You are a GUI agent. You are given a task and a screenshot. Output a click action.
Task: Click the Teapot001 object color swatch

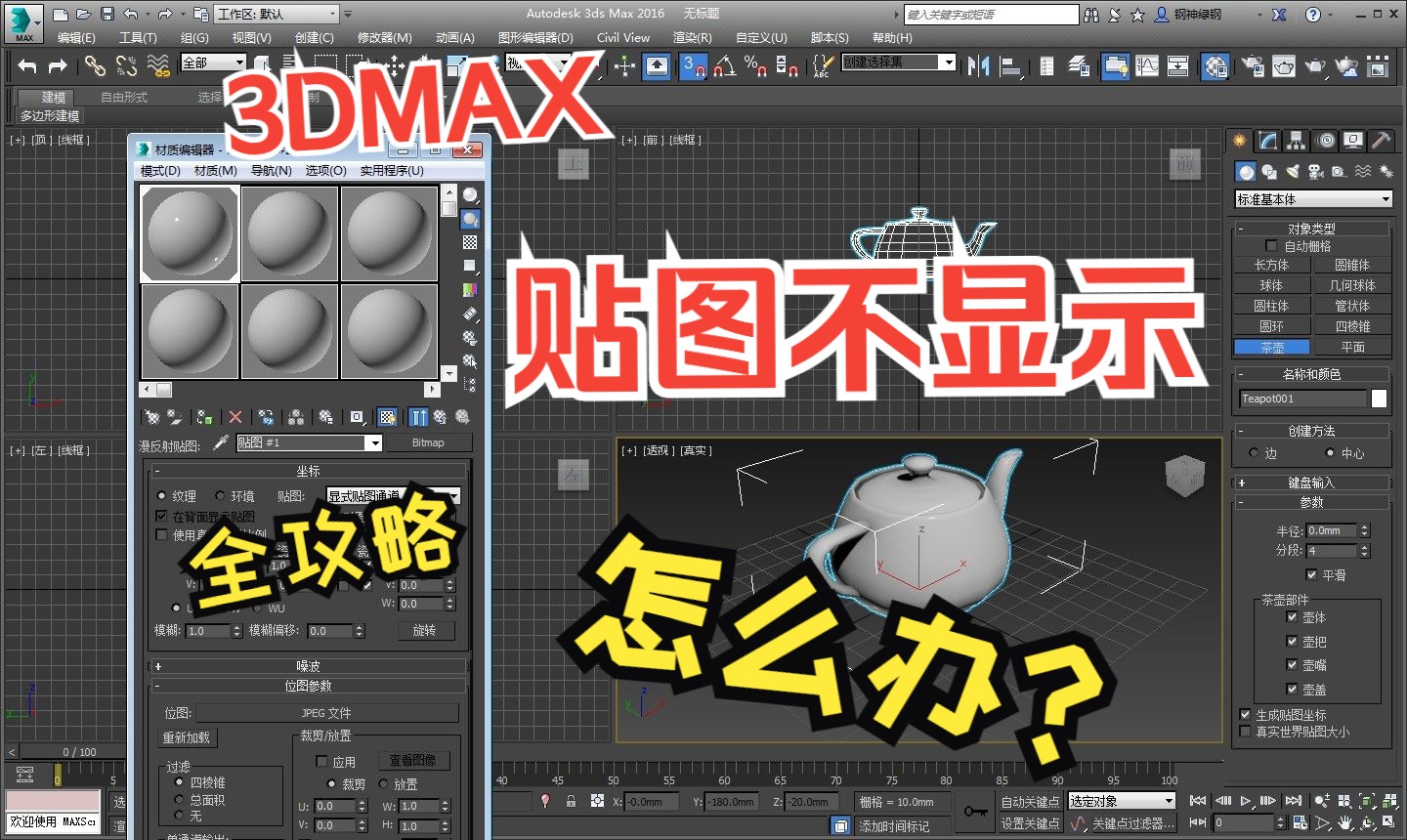[x=1379, y=398]
